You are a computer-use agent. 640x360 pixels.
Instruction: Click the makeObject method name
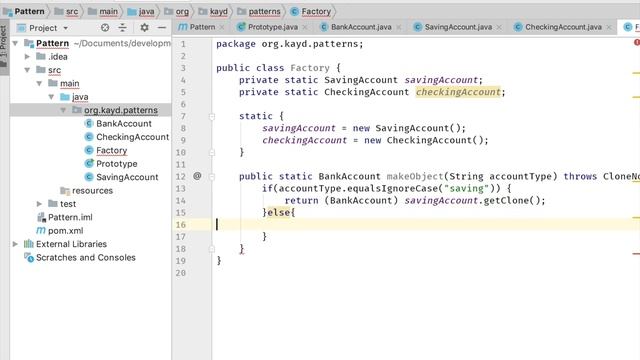coord(415,176)
